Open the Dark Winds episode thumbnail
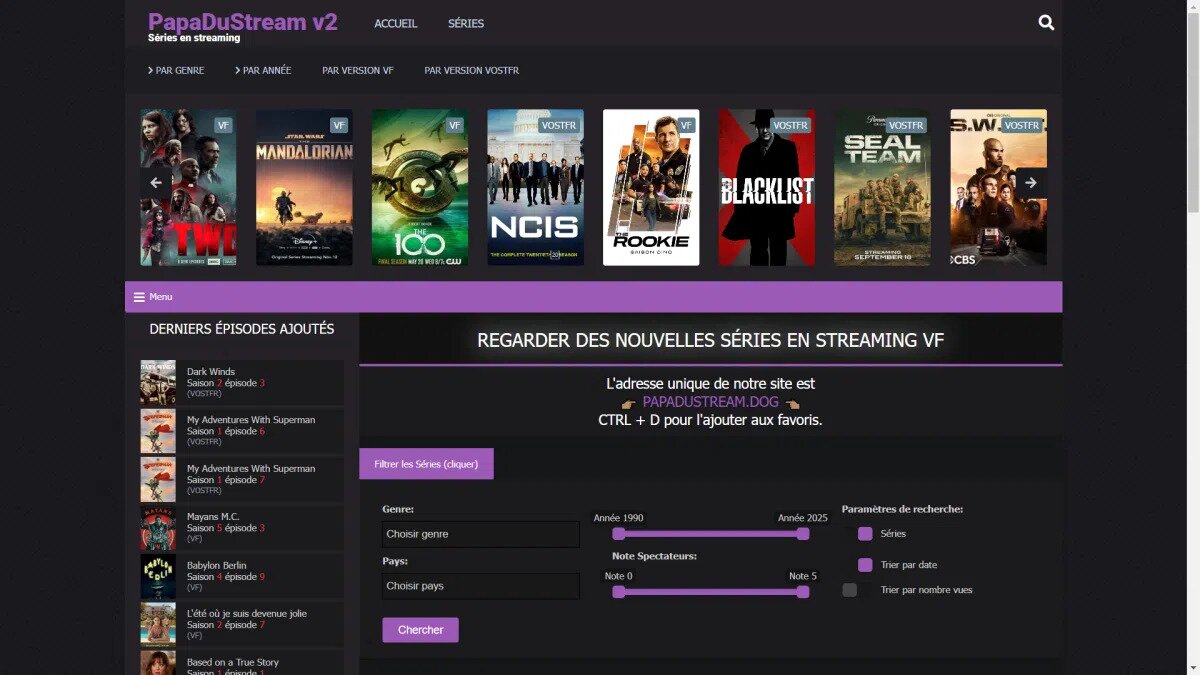 pos(158,383)
